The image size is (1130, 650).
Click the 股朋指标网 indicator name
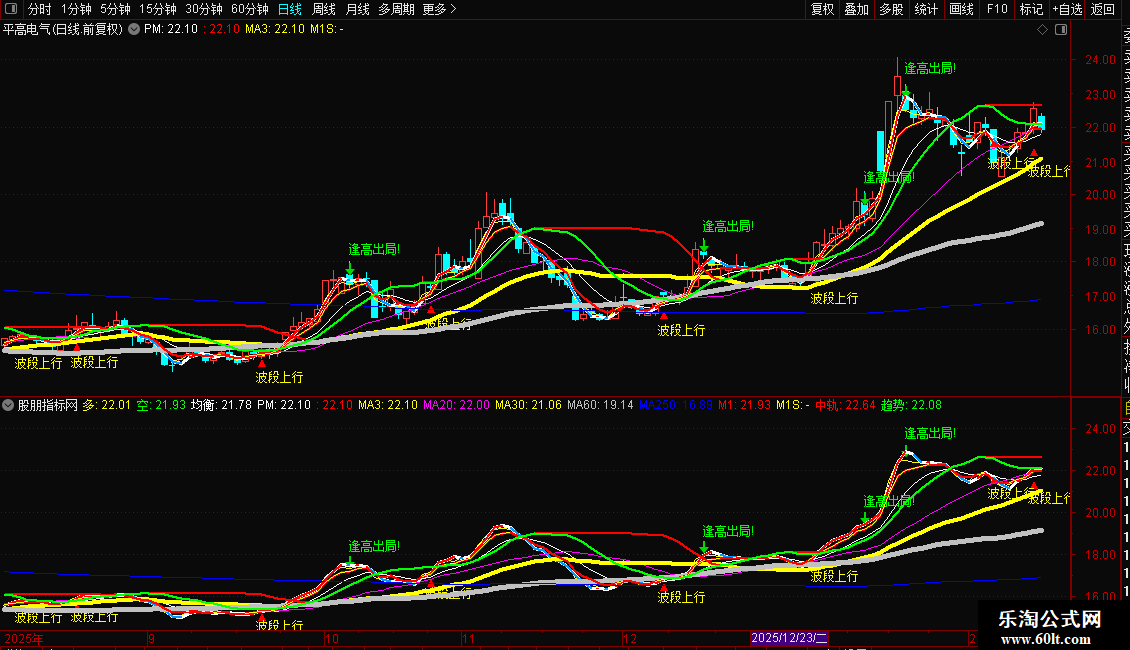(x=48, y=405)
